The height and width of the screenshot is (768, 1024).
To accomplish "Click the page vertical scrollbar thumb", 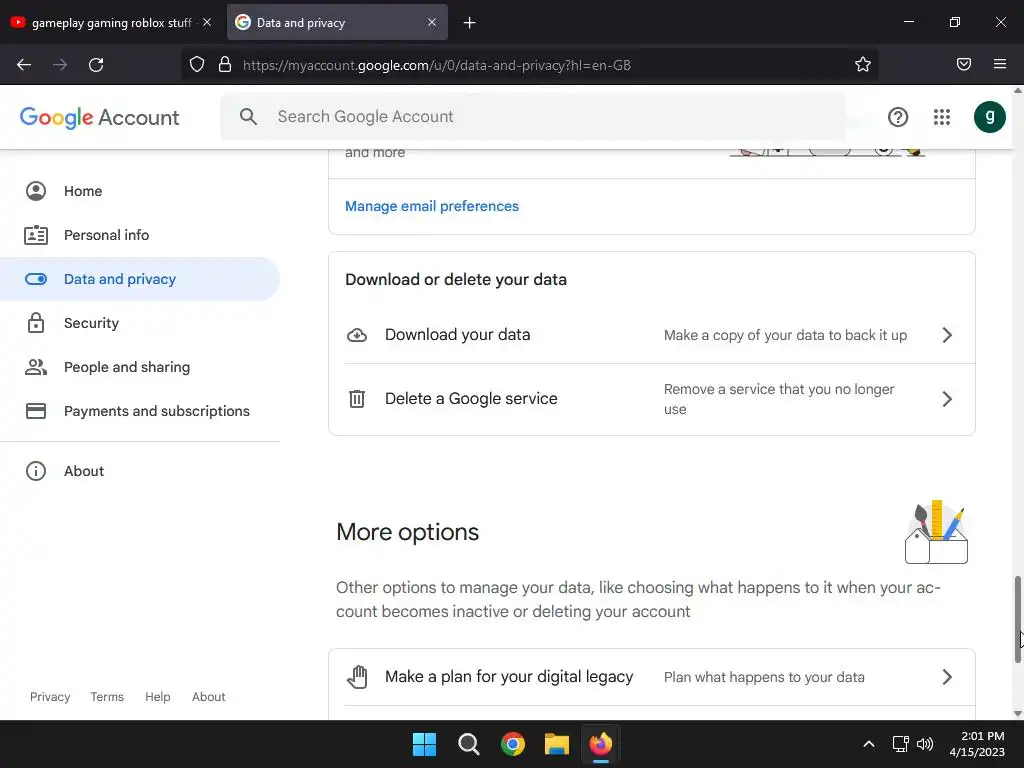I will pyautogui.click(x=1017, y=620).
